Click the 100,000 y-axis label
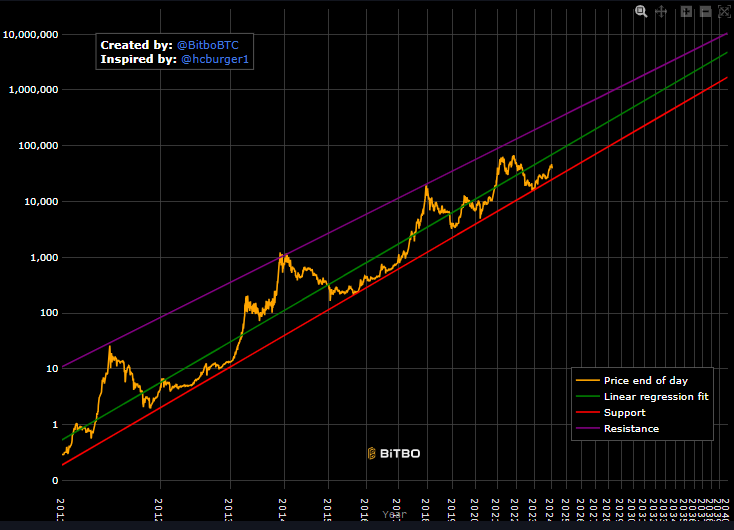Image resolution: width=734 pixels, height=530 pixels. tap(38, 146)
